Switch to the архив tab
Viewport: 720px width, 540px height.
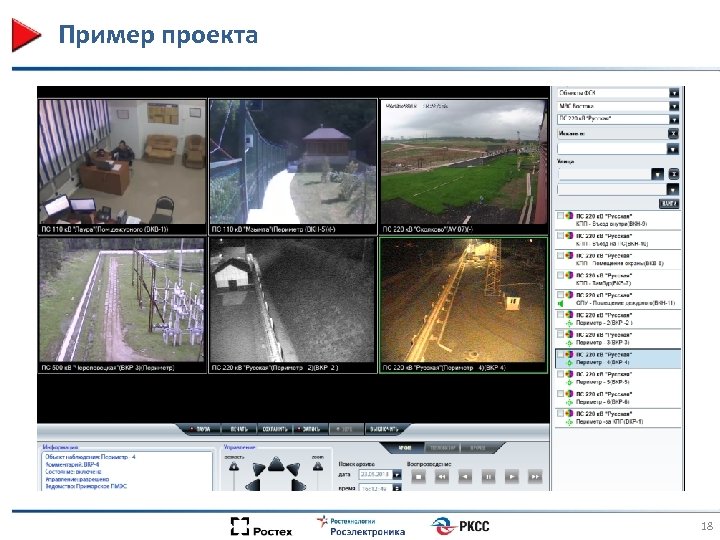coord(405,448)
